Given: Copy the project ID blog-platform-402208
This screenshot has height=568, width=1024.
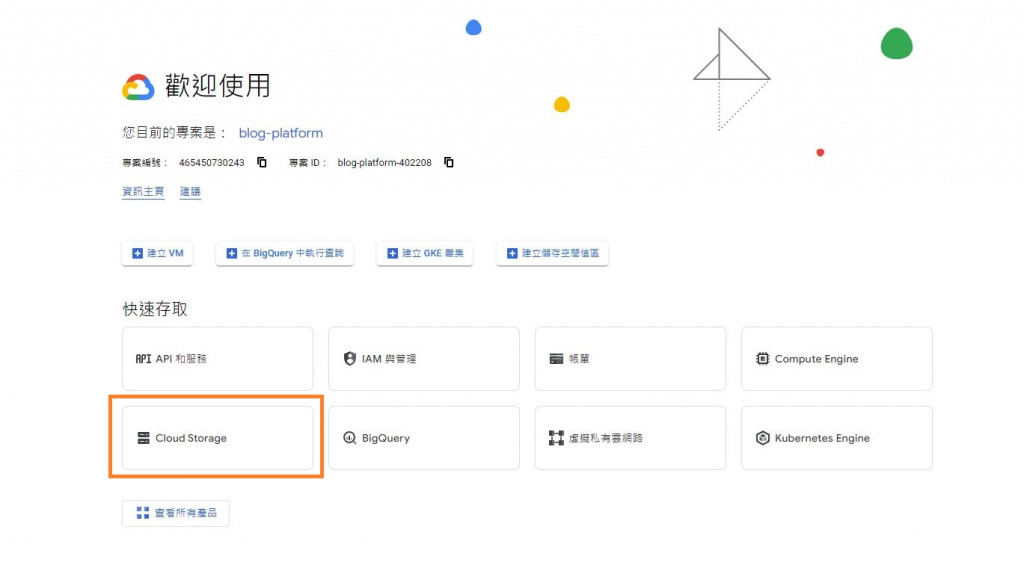Looking at the screenshot, I should pos(449,162).
